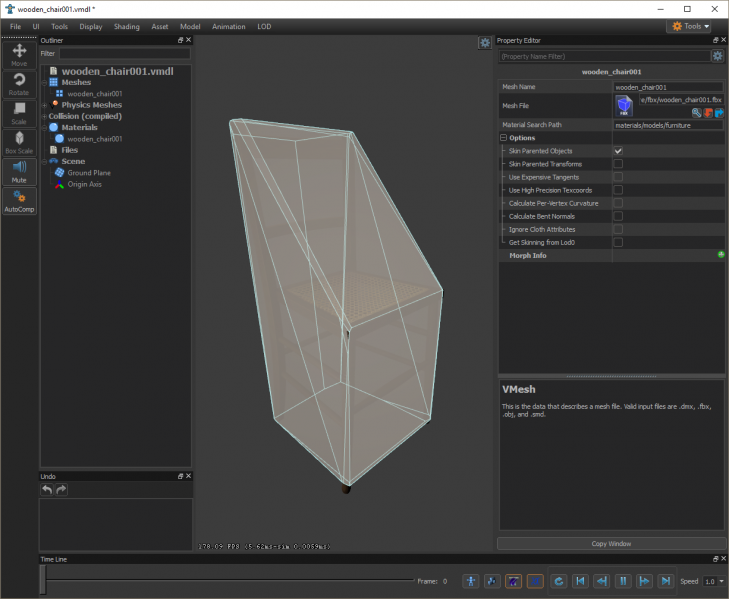Enable Calculate Per-Vertex Curvature
Screen dimensions: 729x599
click(x=618, y=203)
